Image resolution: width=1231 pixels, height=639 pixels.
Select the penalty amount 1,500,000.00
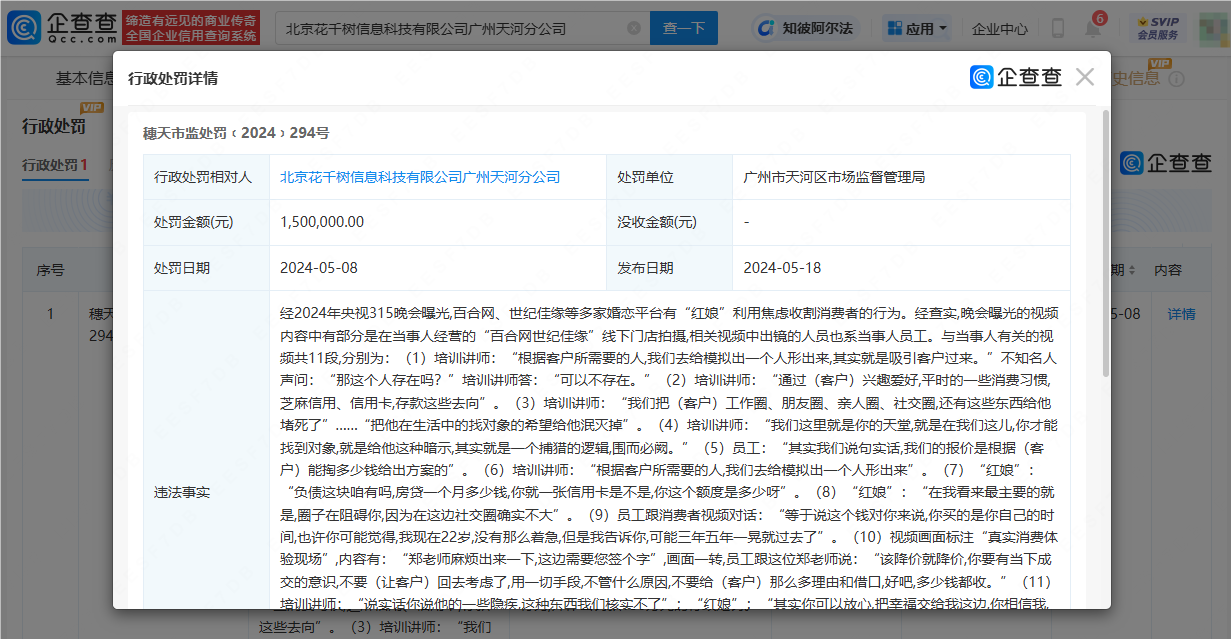pos(322,222)
